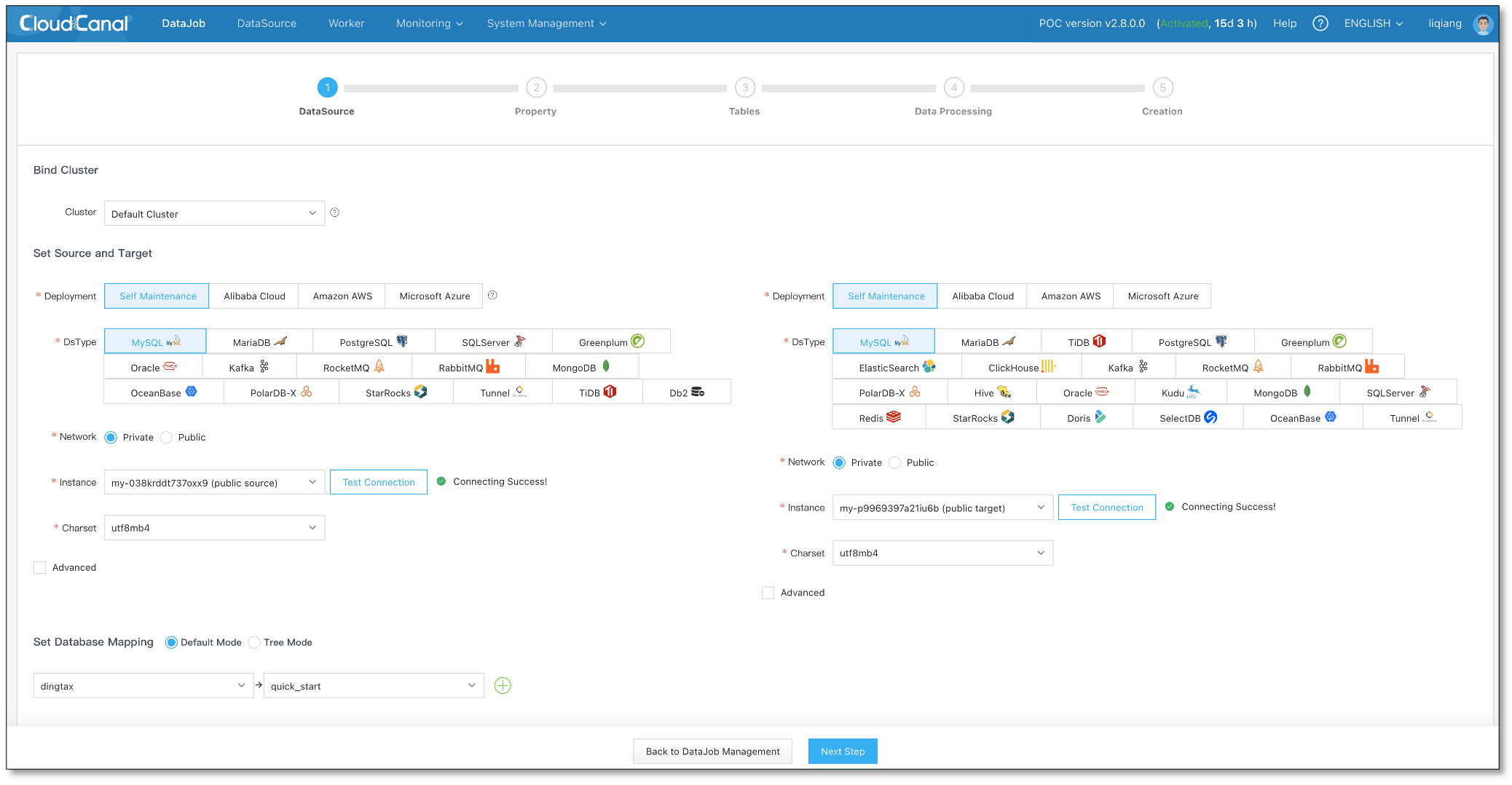Test the target instance connection
1512x785 pixels.
tap(1107, 508)
